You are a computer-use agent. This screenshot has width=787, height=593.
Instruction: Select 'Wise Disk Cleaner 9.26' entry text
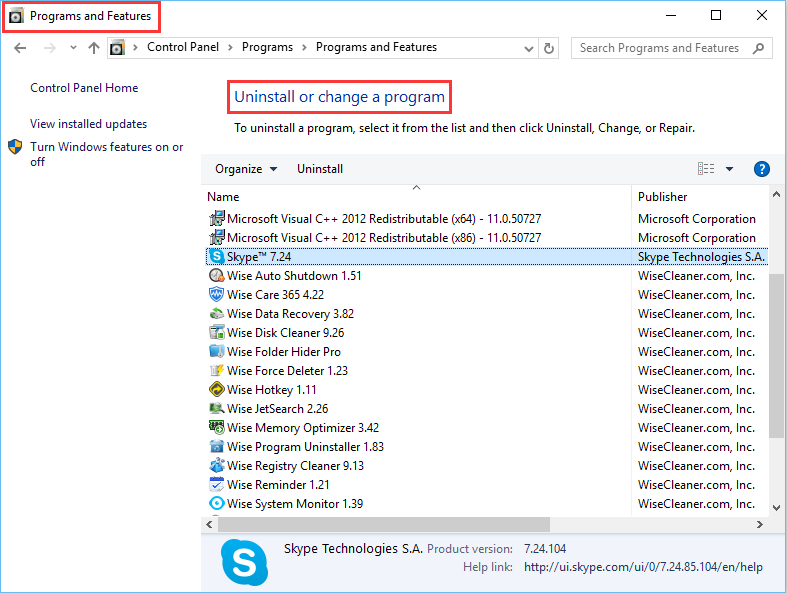pyautogui.click(x=286, y=333)
